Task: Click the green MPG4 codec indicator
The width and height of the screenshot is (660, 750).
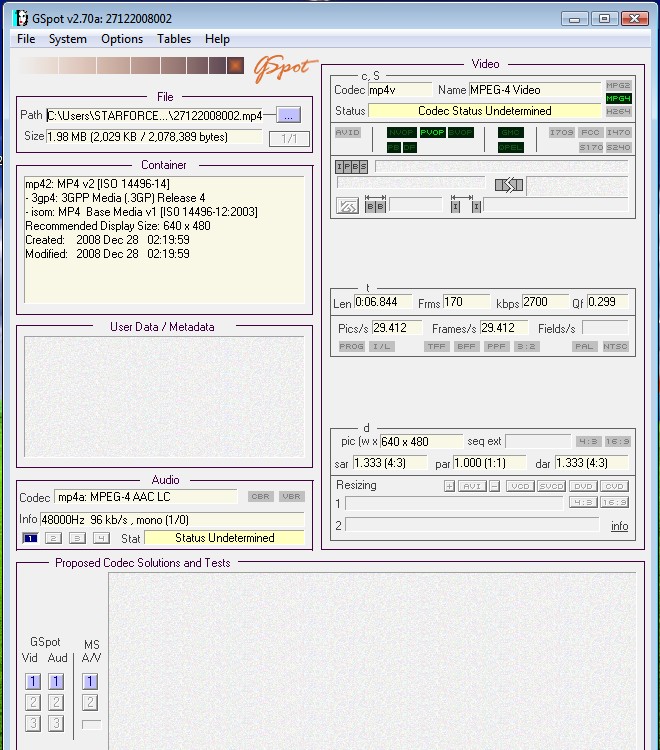Action: point(618,98)
